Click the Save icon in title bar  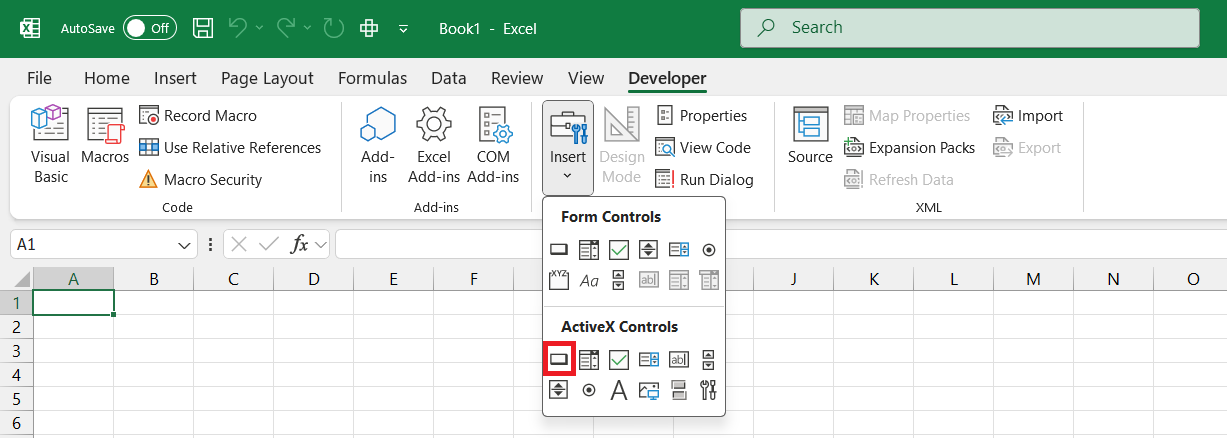pyautogui.click(x=203, y=28)
